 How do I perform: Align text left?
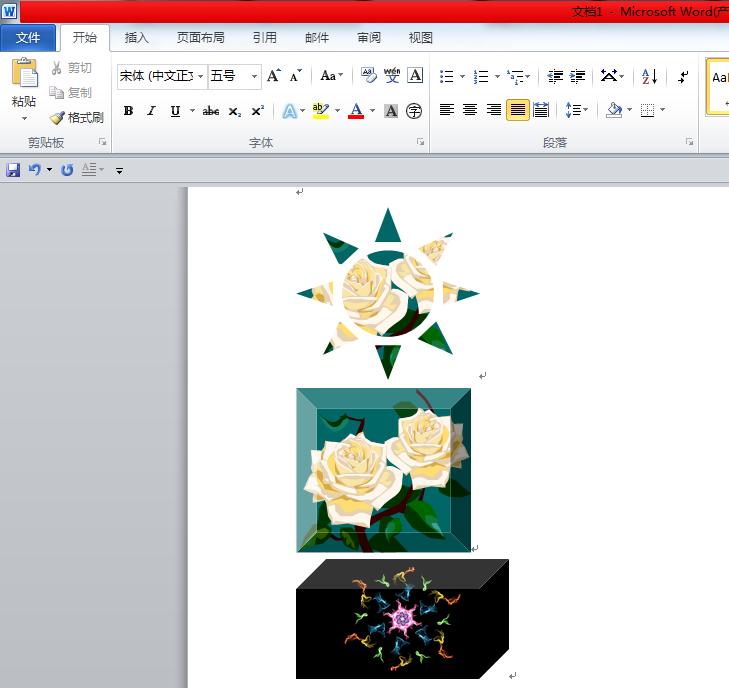tap(447, 110)
